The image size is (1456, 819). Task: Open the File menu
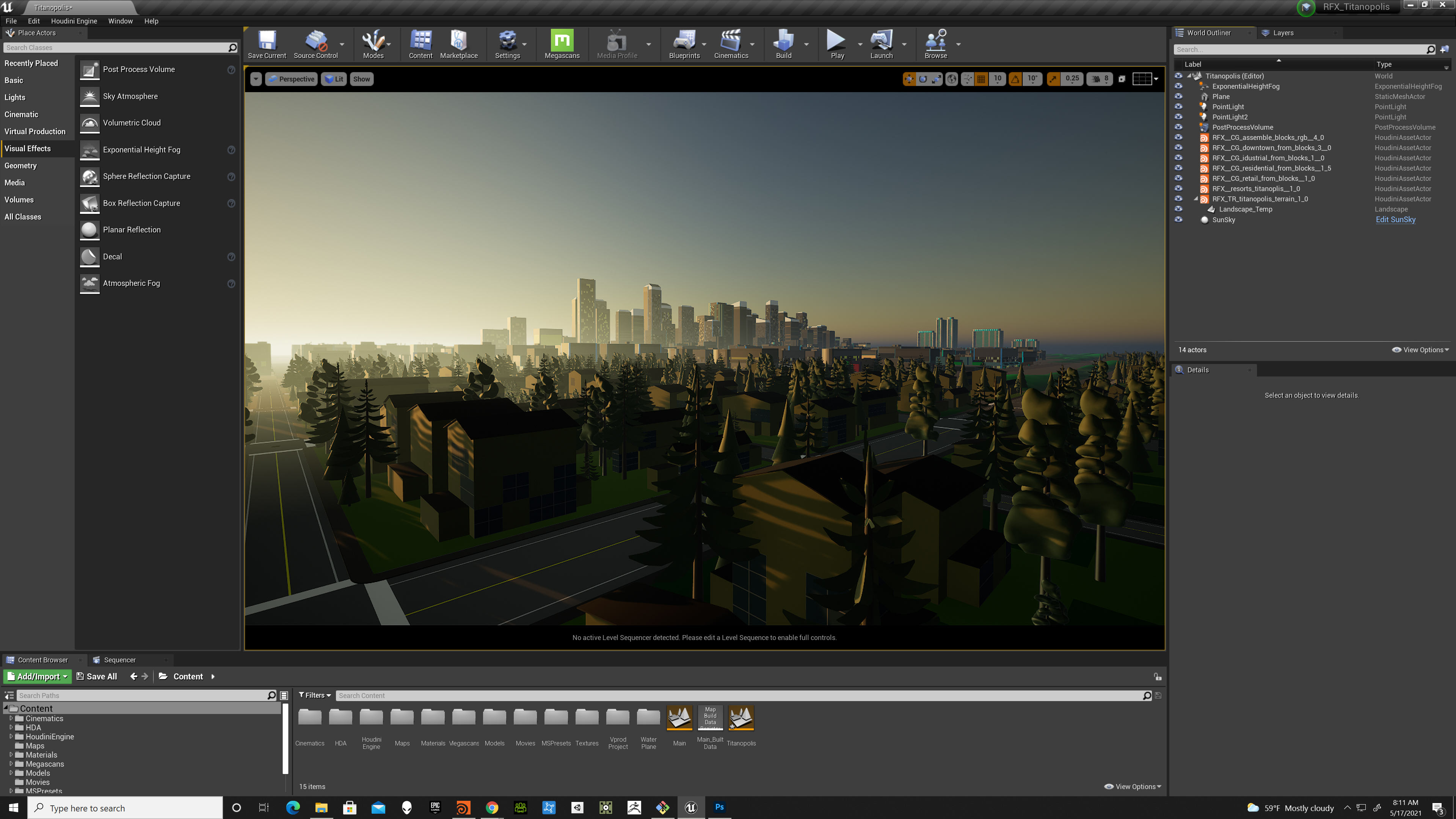[11, 21]
